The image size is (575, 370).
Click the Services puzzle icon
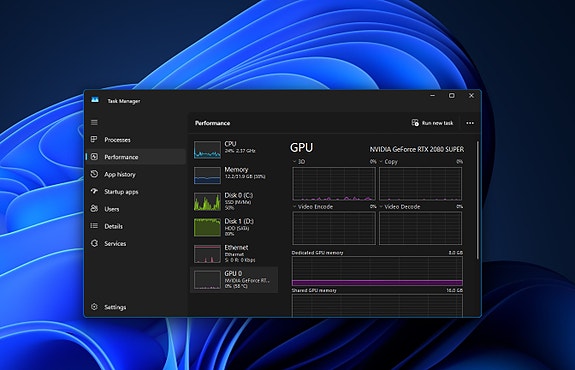coord(94,243)
